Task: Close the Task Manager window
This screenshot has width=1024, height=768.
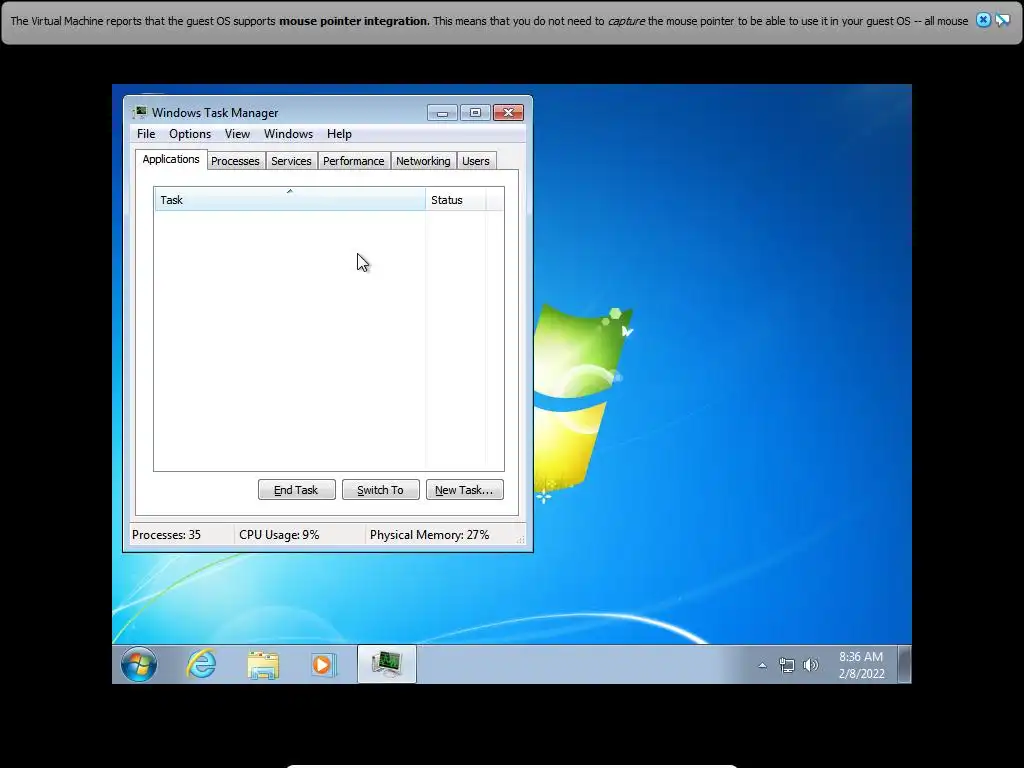Action: tap(508, 113)
